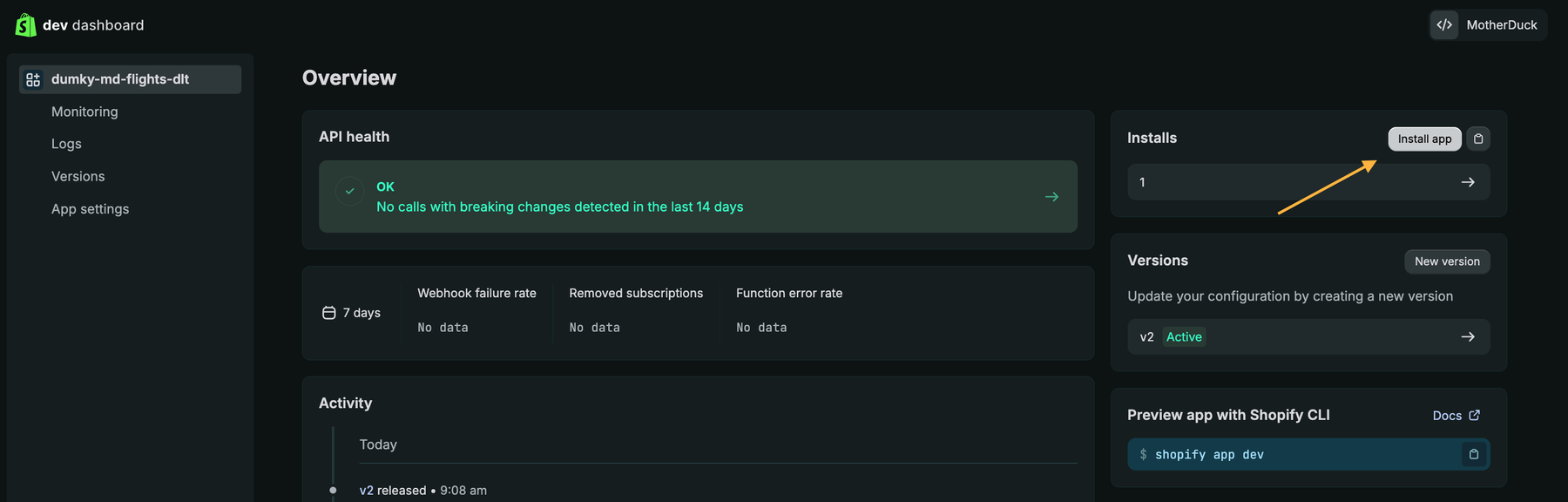Click the OK checkmark circle icon
Viewport: 1568px width, 502px height.
[349, 191]
